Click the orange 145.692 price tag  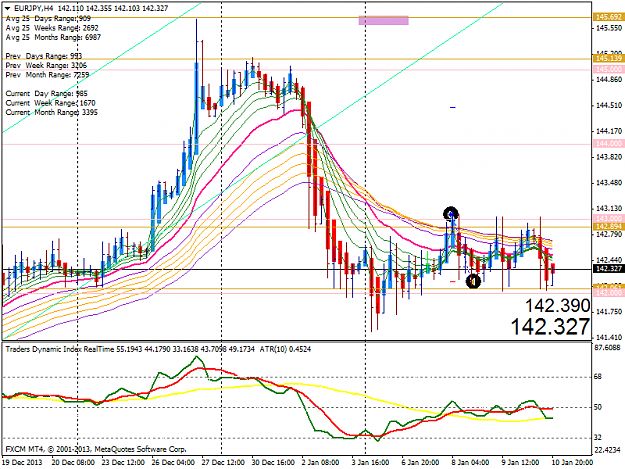(x=608, y=17)
